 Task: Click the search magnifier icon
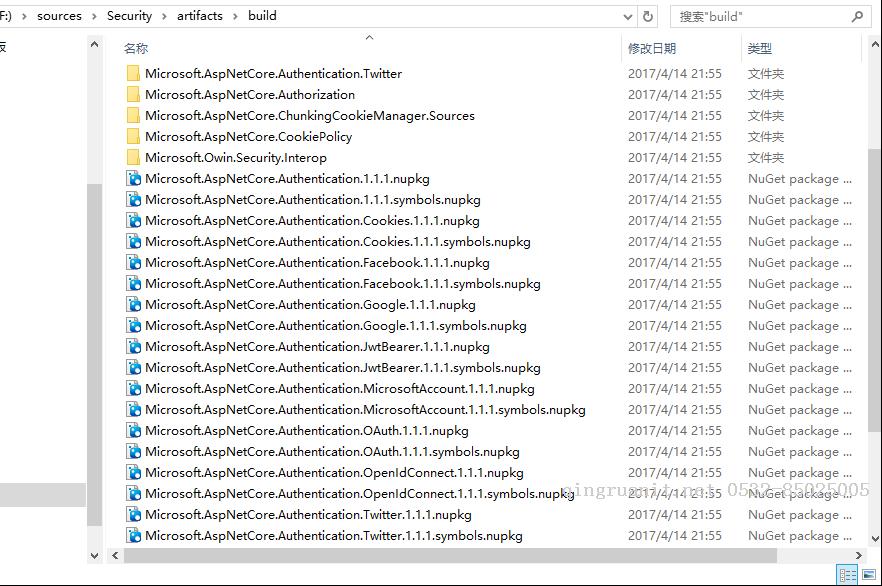pyautogui.click(x=857, y=17)
